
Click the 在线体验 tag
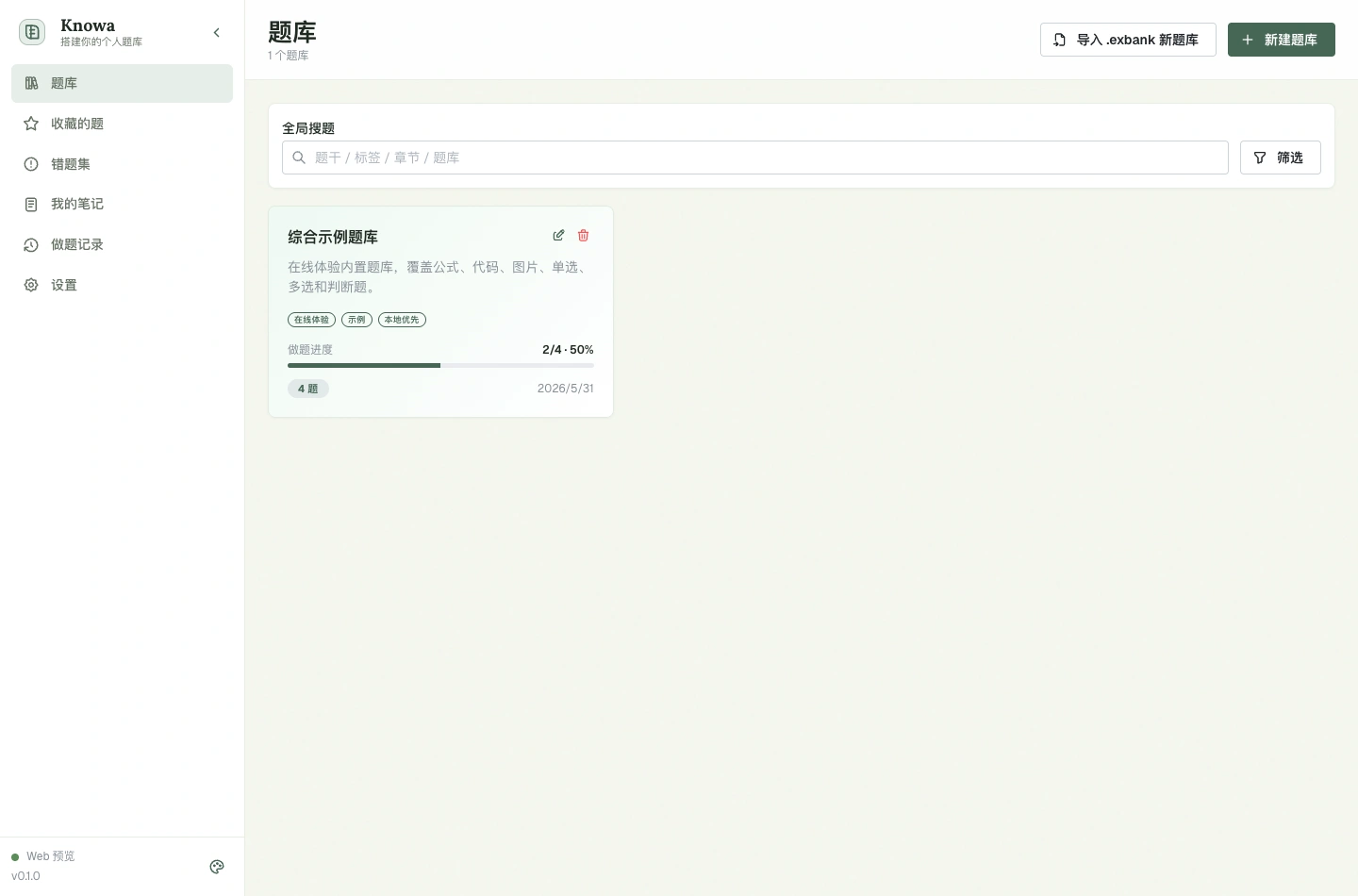click(x=311, y=320)
